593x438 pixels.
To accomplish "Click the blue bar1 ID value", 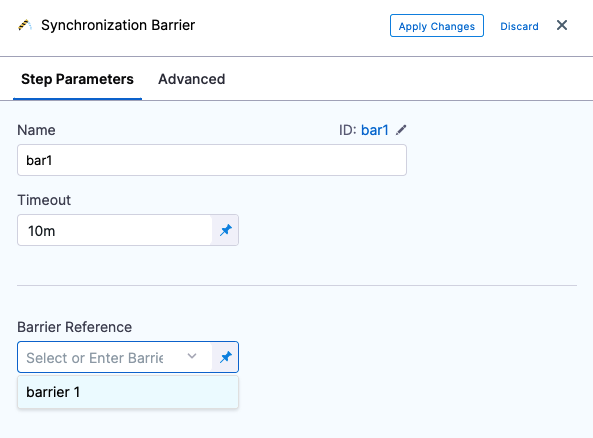I will (375, 130).
